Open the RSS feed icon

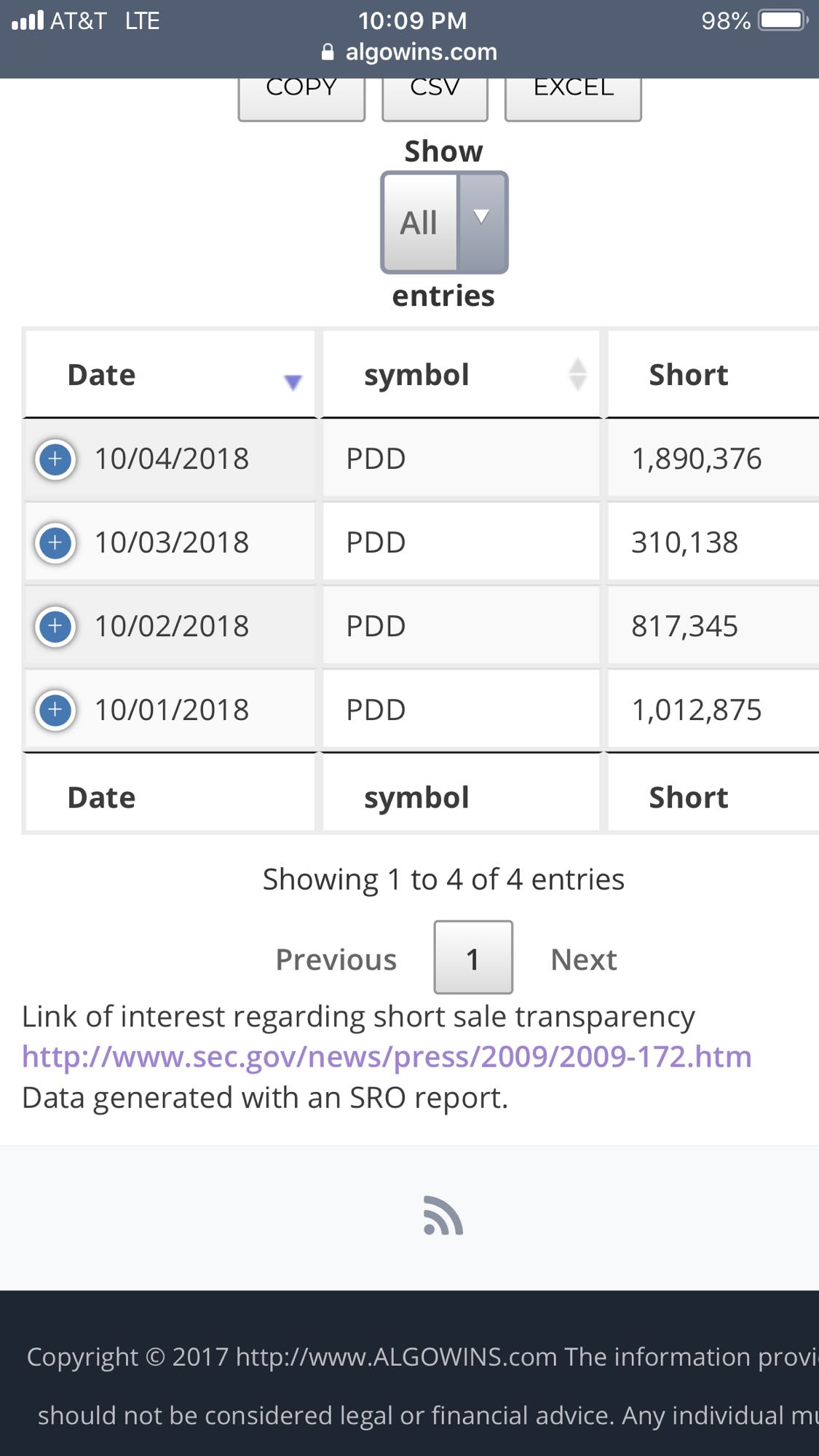[443, 1216]
